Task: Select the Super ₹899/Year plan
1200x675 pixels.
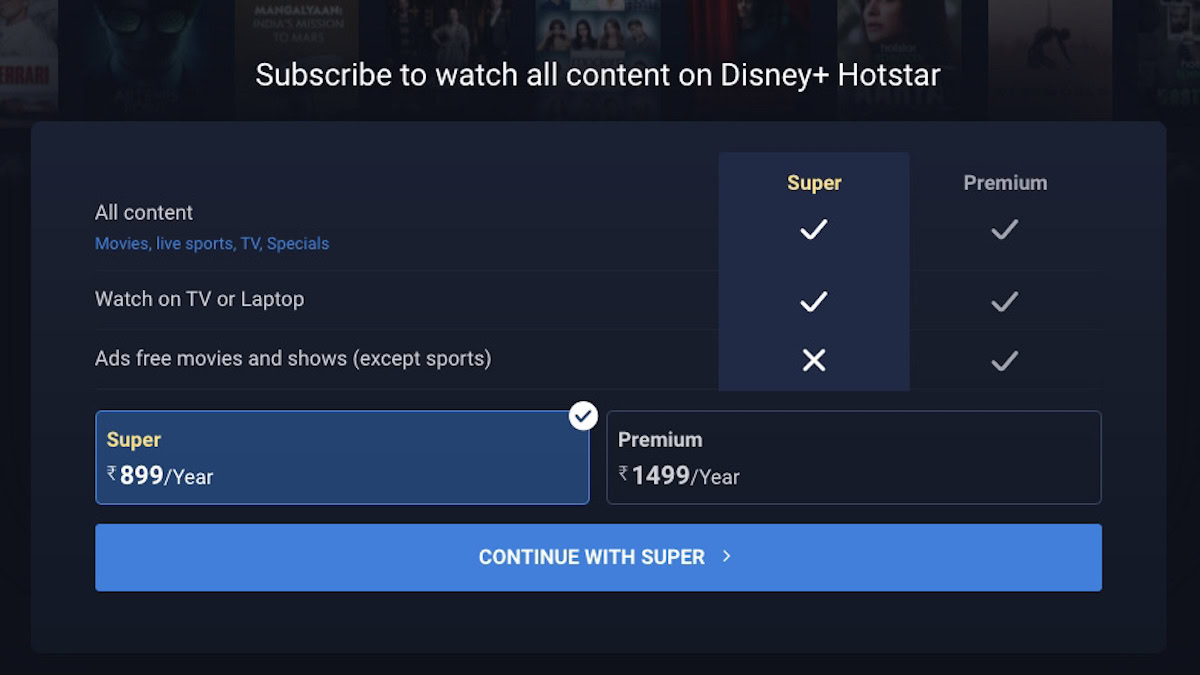Action: [342, 458]
